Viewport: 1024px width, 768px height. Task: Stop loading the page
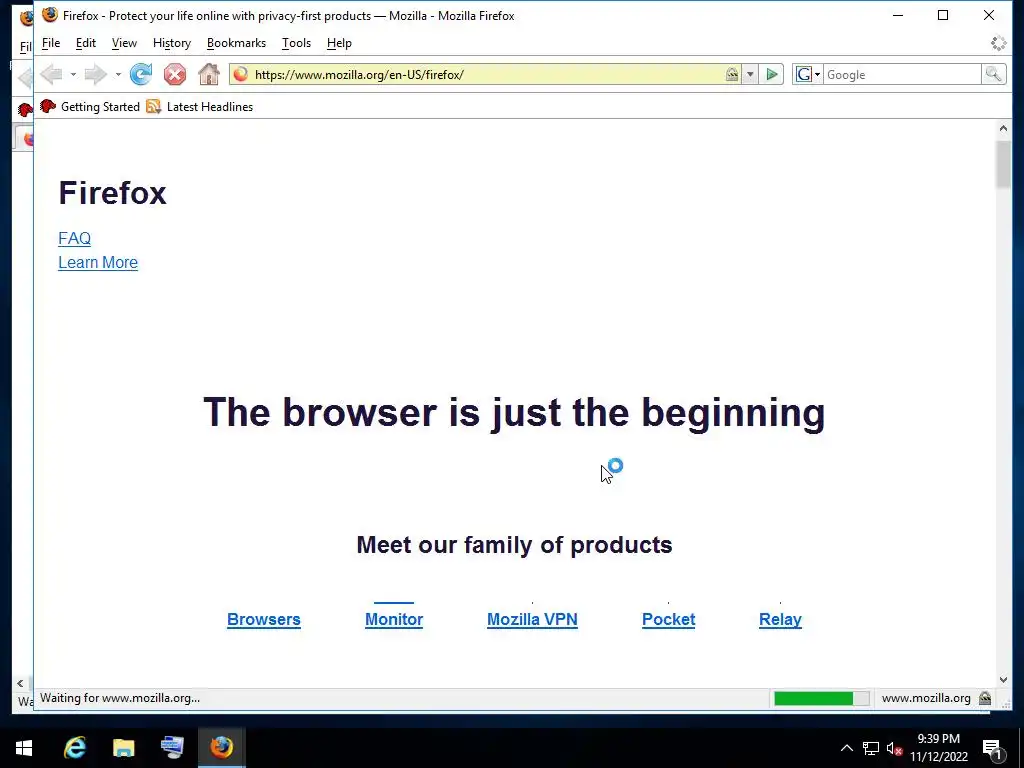tap(174, 74)
